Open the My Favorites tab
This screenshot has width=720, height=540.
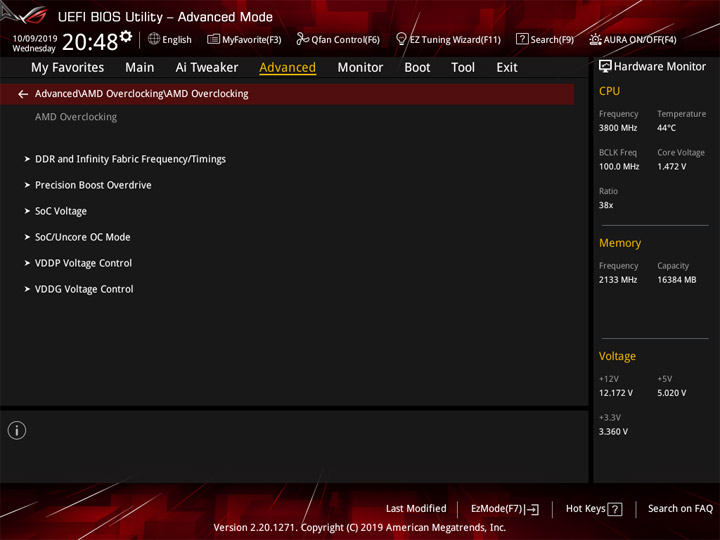[x=68, y=68]
